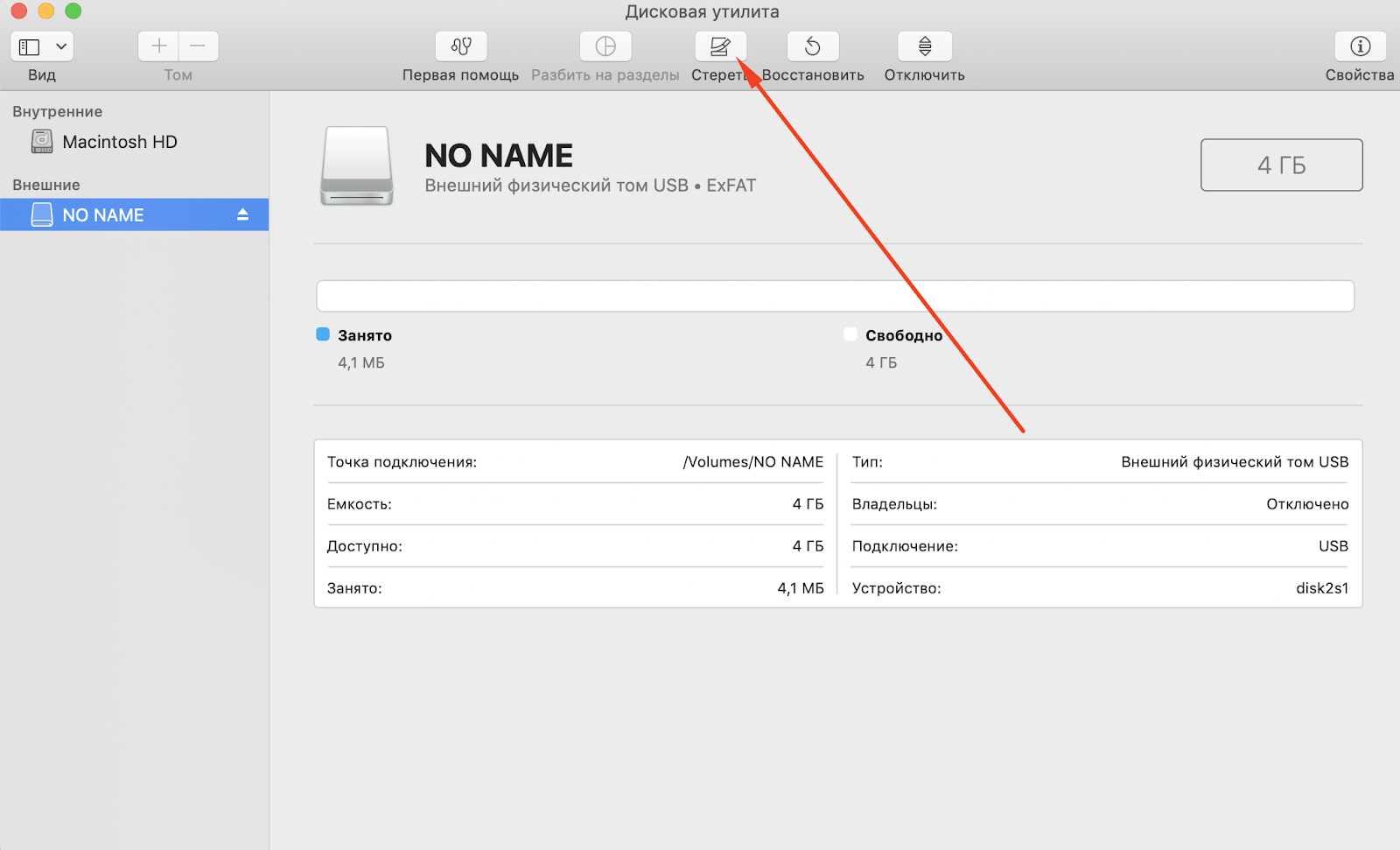Click the Unmount (Отключить) toolbar icon
The height and width of the screenshot is (850, 1400).
(924, 46)
